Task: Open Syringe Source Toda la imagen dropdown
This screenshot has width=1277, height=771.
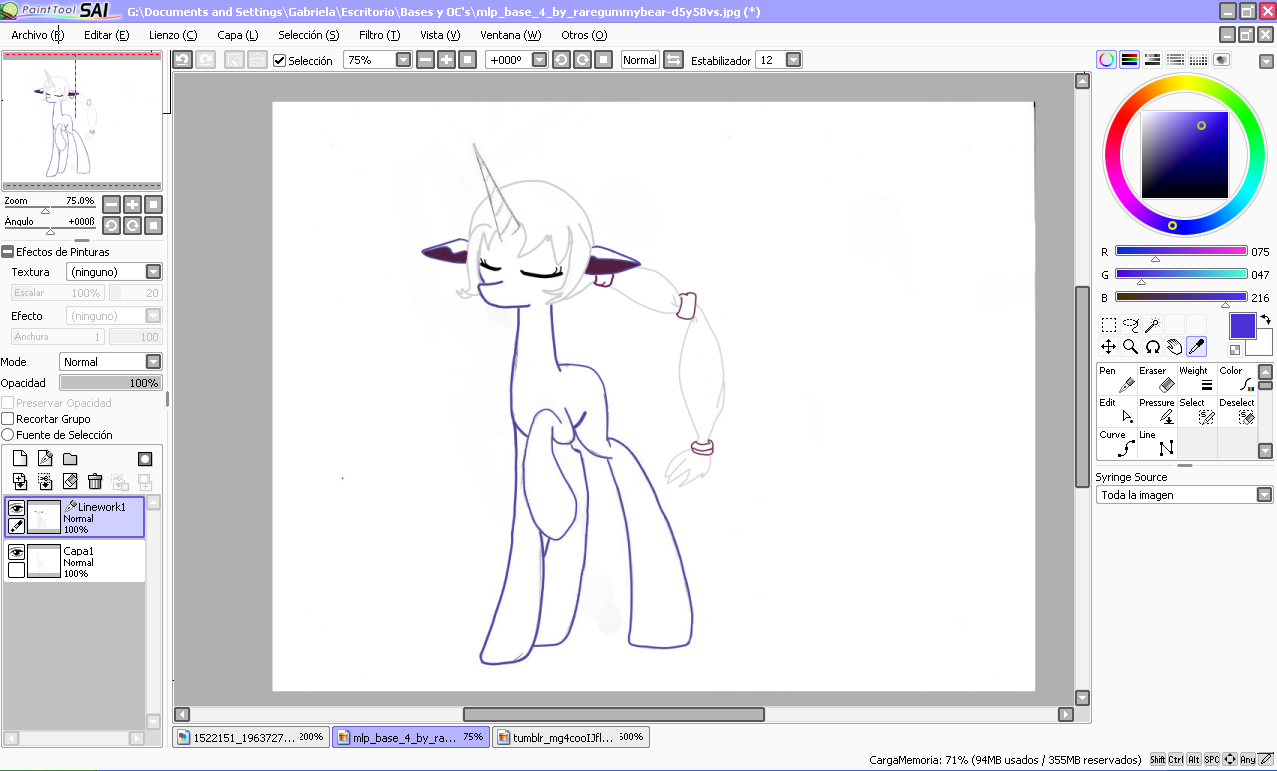Action: (1264, 495)
